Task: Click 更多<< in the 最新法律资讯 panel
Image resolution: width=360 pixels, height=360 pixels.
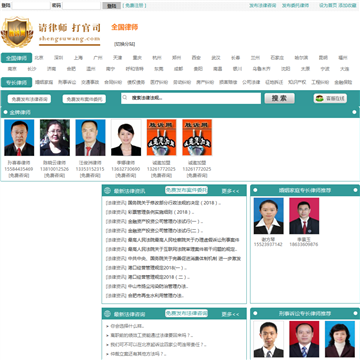Action: (x=230, y=191)
